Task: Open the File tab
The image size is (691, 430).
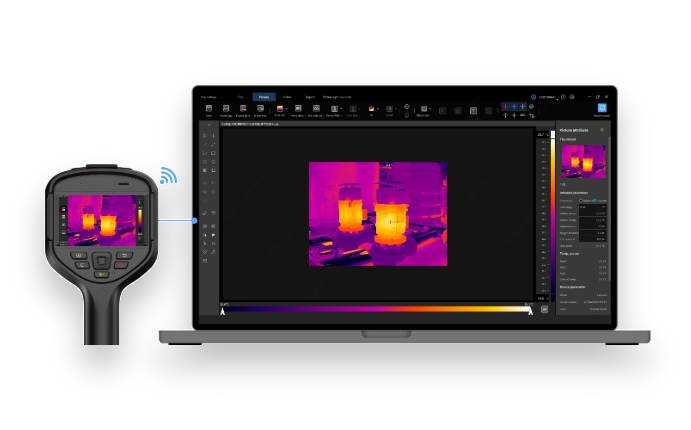Action: 241,97
